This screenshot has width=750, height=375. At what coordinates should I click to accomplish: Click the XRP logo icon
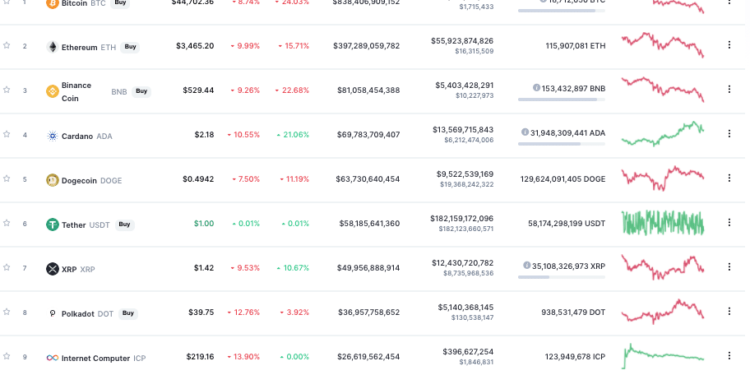click(x=52, y=269)
